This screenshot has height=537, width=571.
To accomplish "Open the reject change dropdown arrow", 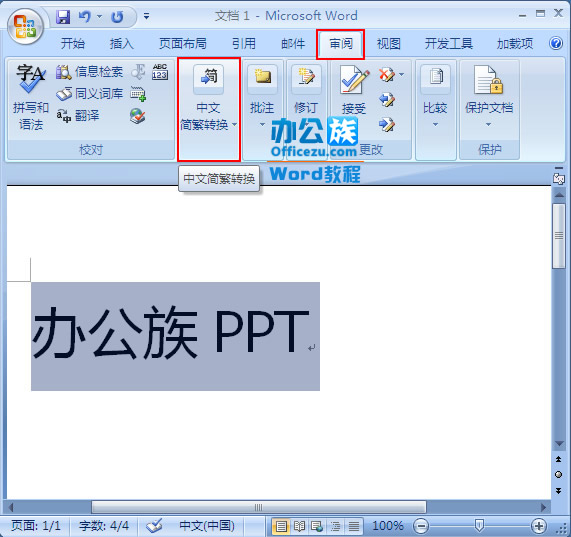I will click(401, 75).
